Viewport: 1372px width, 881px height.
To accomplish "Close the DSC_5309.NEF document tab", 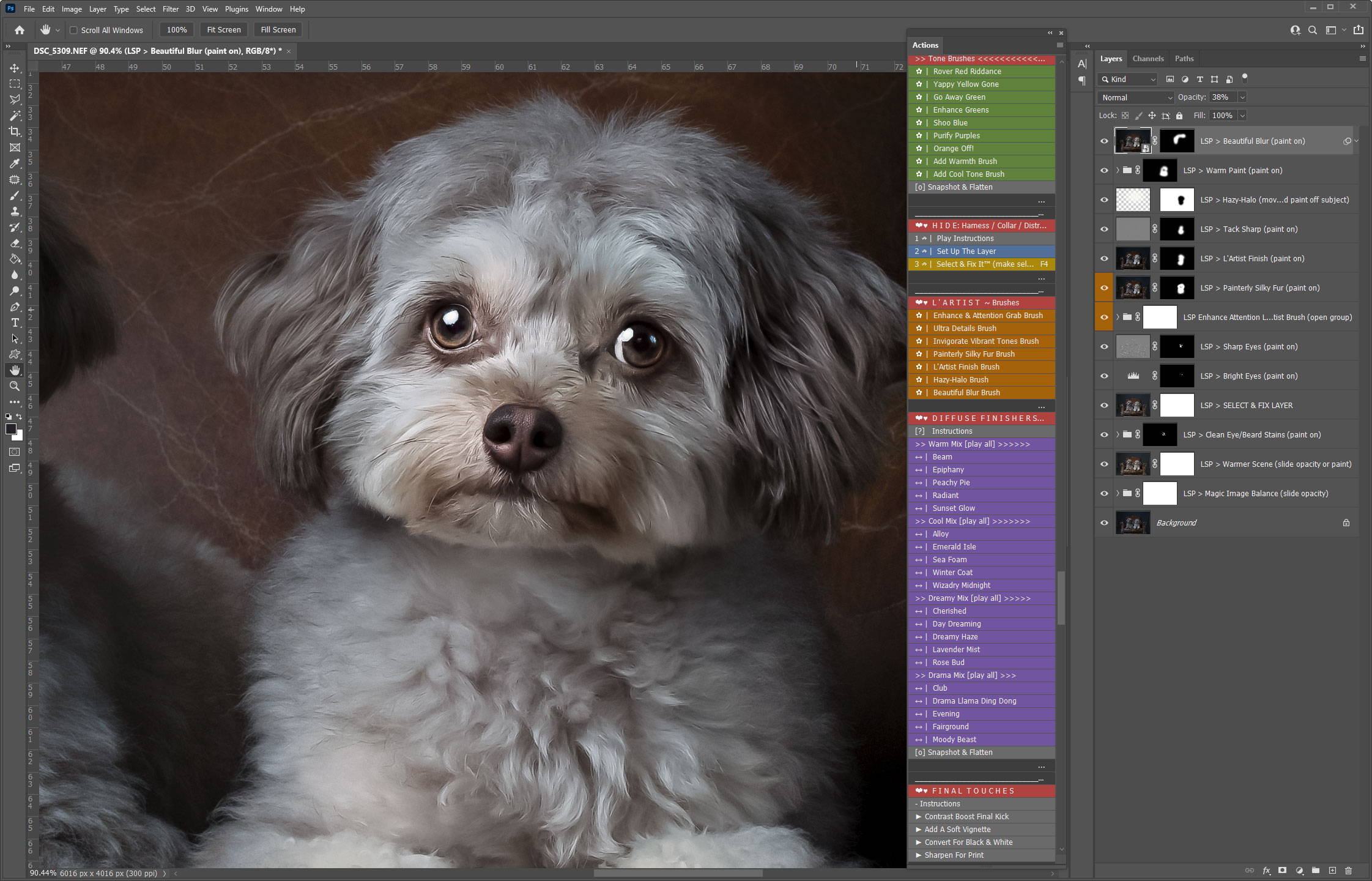I will click(x=289, y=51).
